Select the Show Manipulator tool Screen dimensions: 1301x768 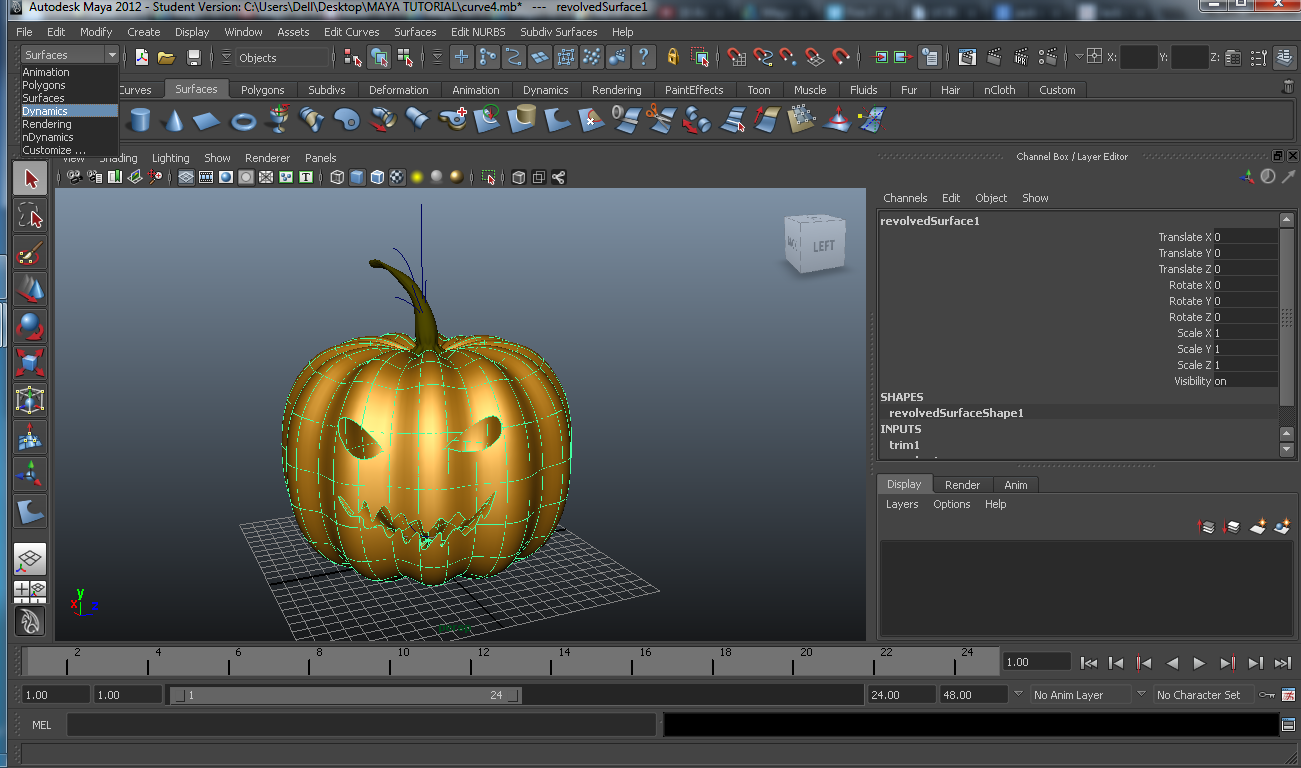31,475
